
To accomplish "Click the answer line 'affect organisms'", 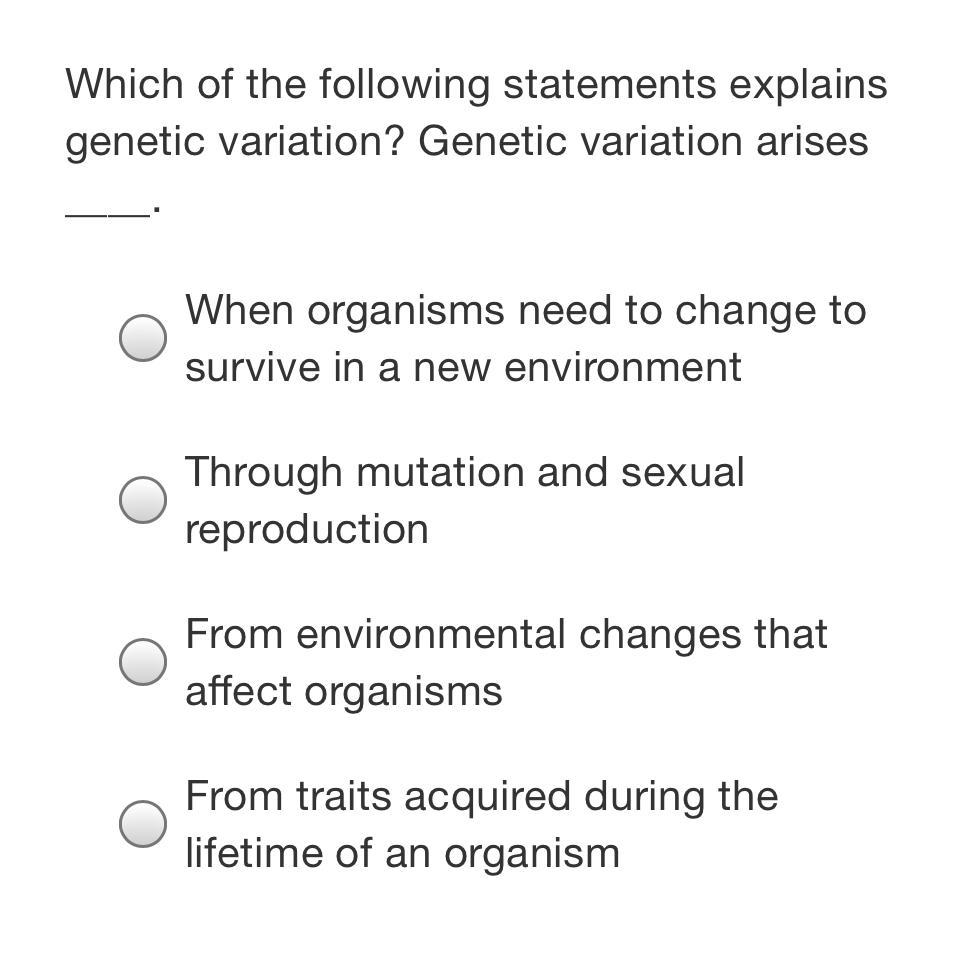I will pyautogui.click(x=344, y=693).
